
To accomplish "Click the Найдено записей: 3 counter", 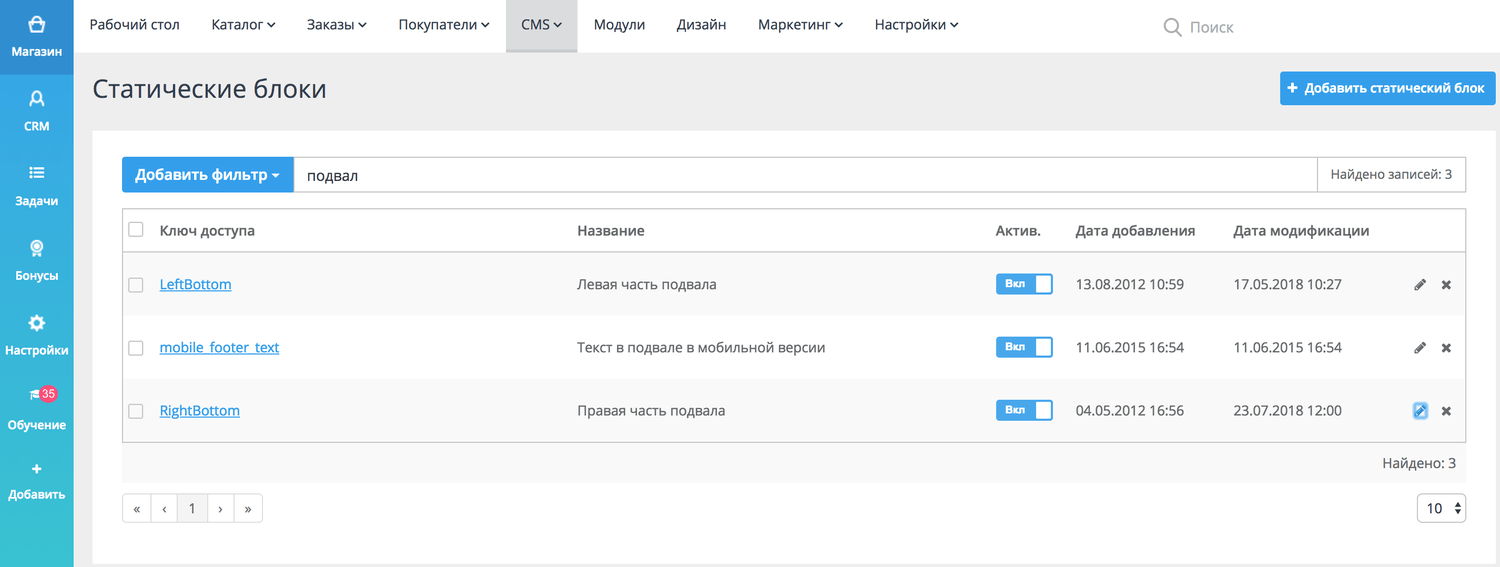I will (x=1391, y=175).
